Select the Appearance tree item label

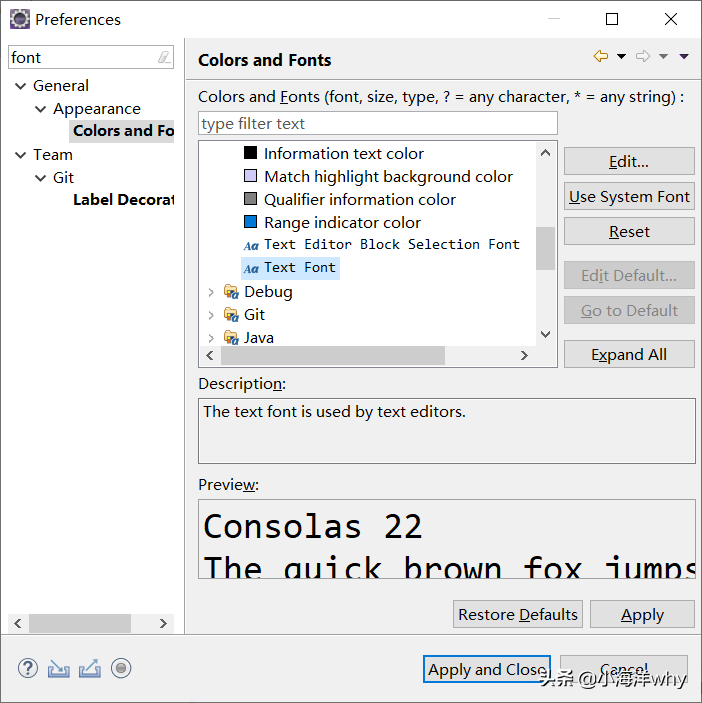tap(97, 109)
